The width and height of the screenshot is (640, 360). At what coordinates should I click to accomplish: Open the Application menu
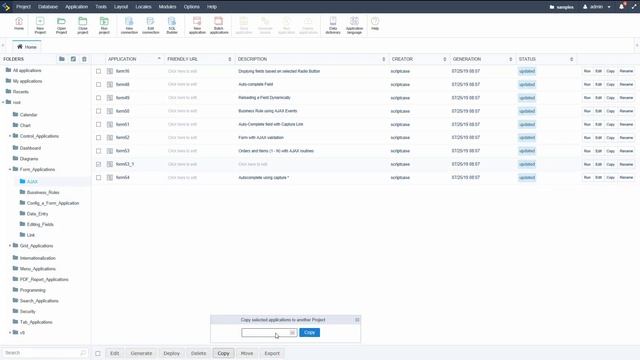coord(76,7)
